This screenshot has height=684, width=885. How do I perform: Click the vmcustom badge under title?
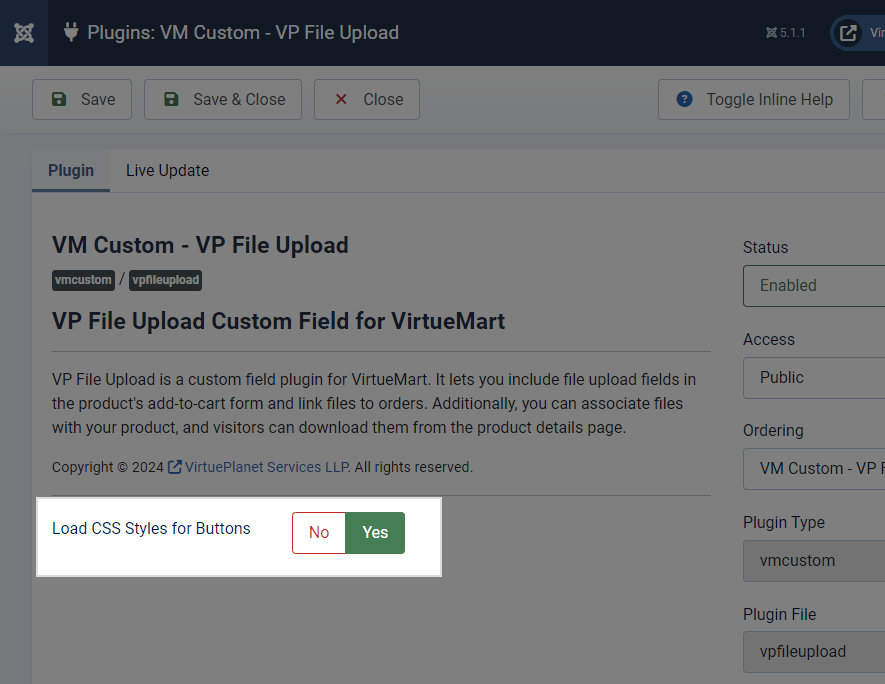pyautogui.click(x=84, y=280)
